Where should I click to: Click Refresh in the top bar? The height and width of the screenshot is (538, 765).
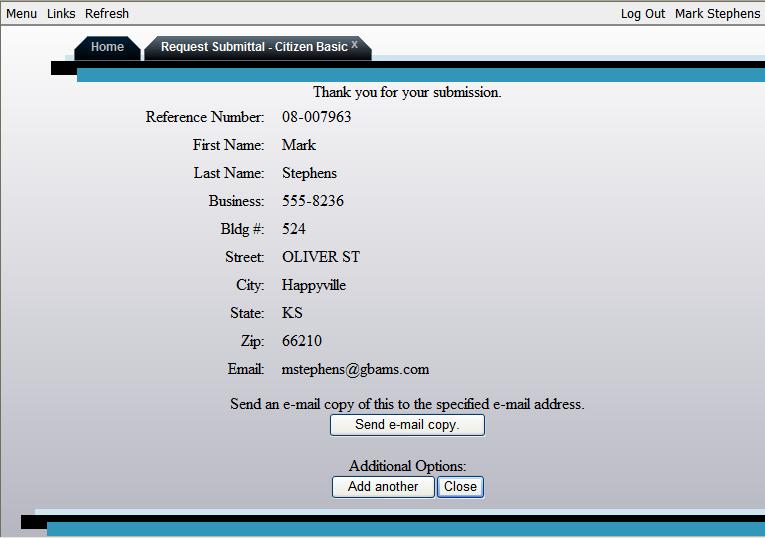click(107, 14)
